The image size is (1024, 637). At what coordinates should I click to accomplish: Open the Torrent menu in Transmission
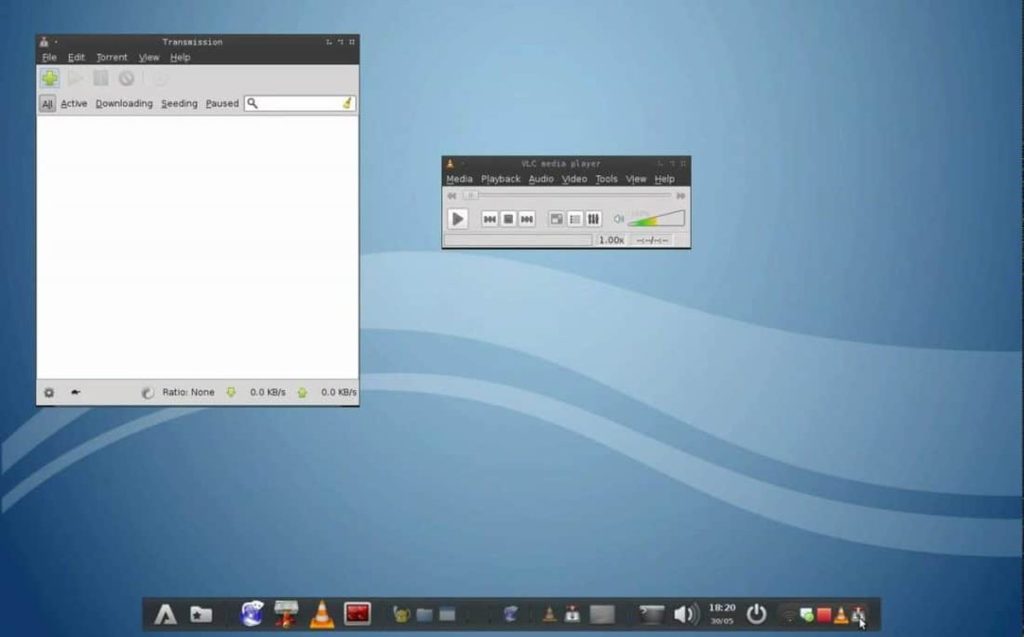pos(110,57)
